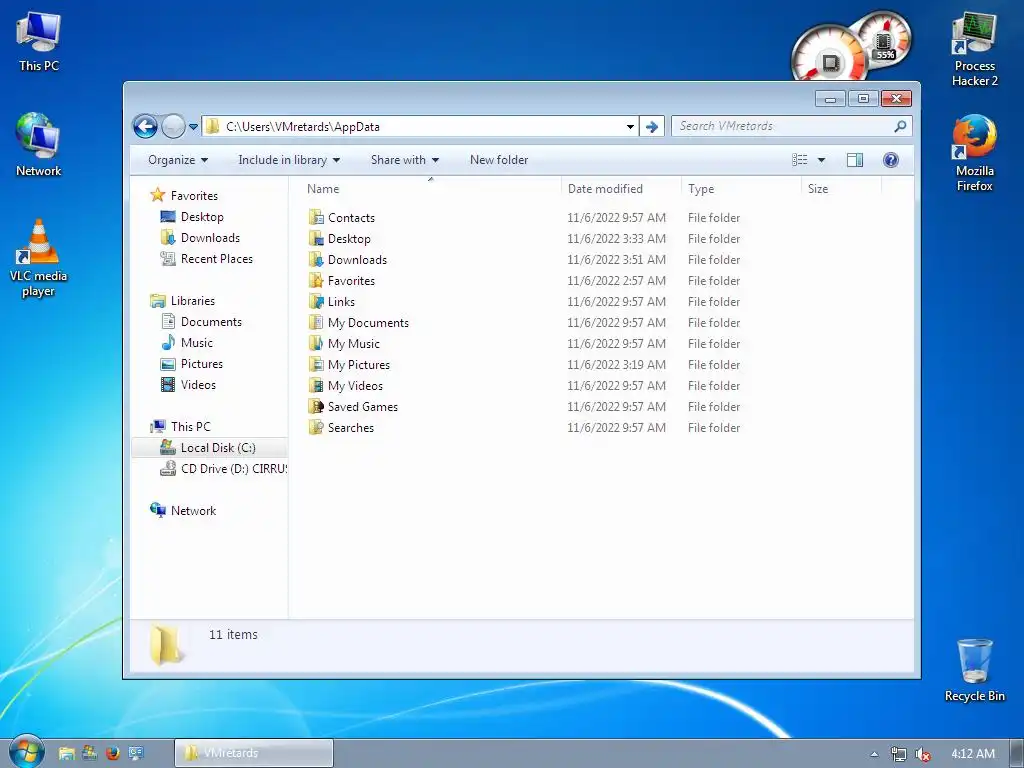The width and height of the screenshot is (1024, 768).
Task: Select Libraries in the navigation pane
Action: pyautogui.click(x=182, y=300)
